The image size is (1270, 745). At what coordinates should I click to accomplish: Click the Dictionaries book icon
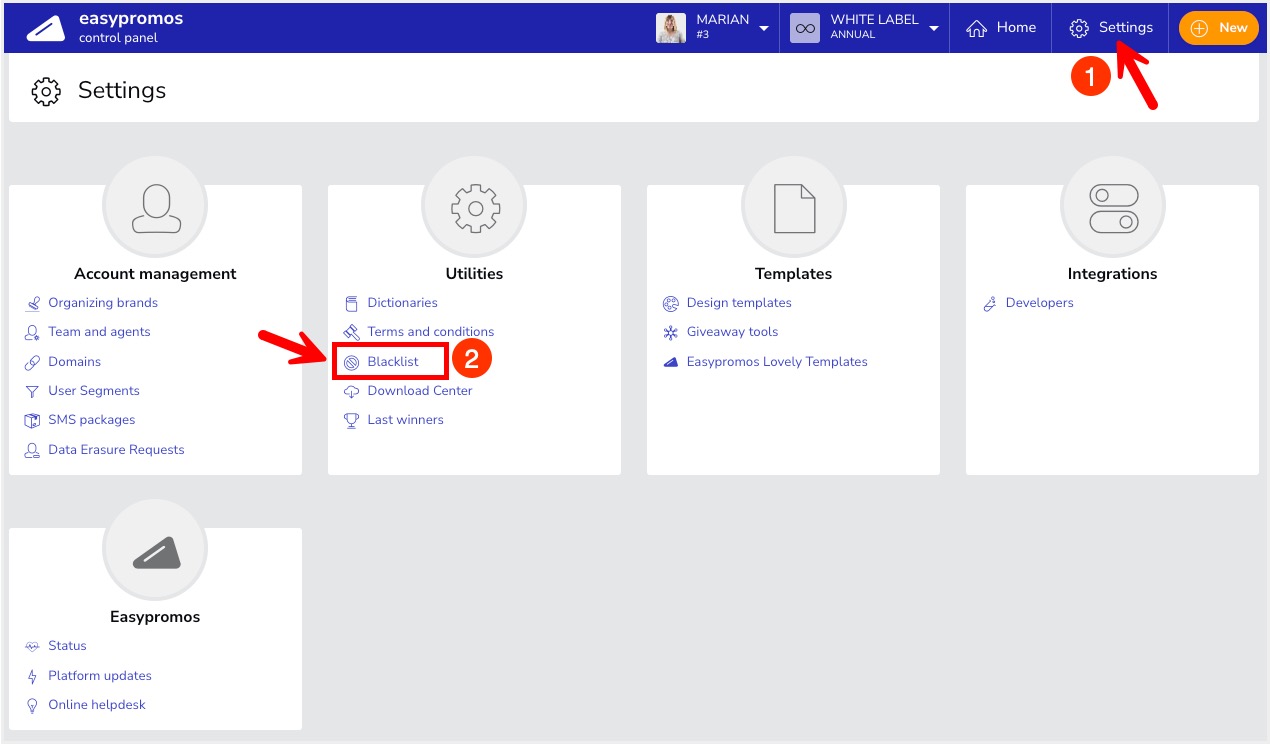tap(351, 303)
